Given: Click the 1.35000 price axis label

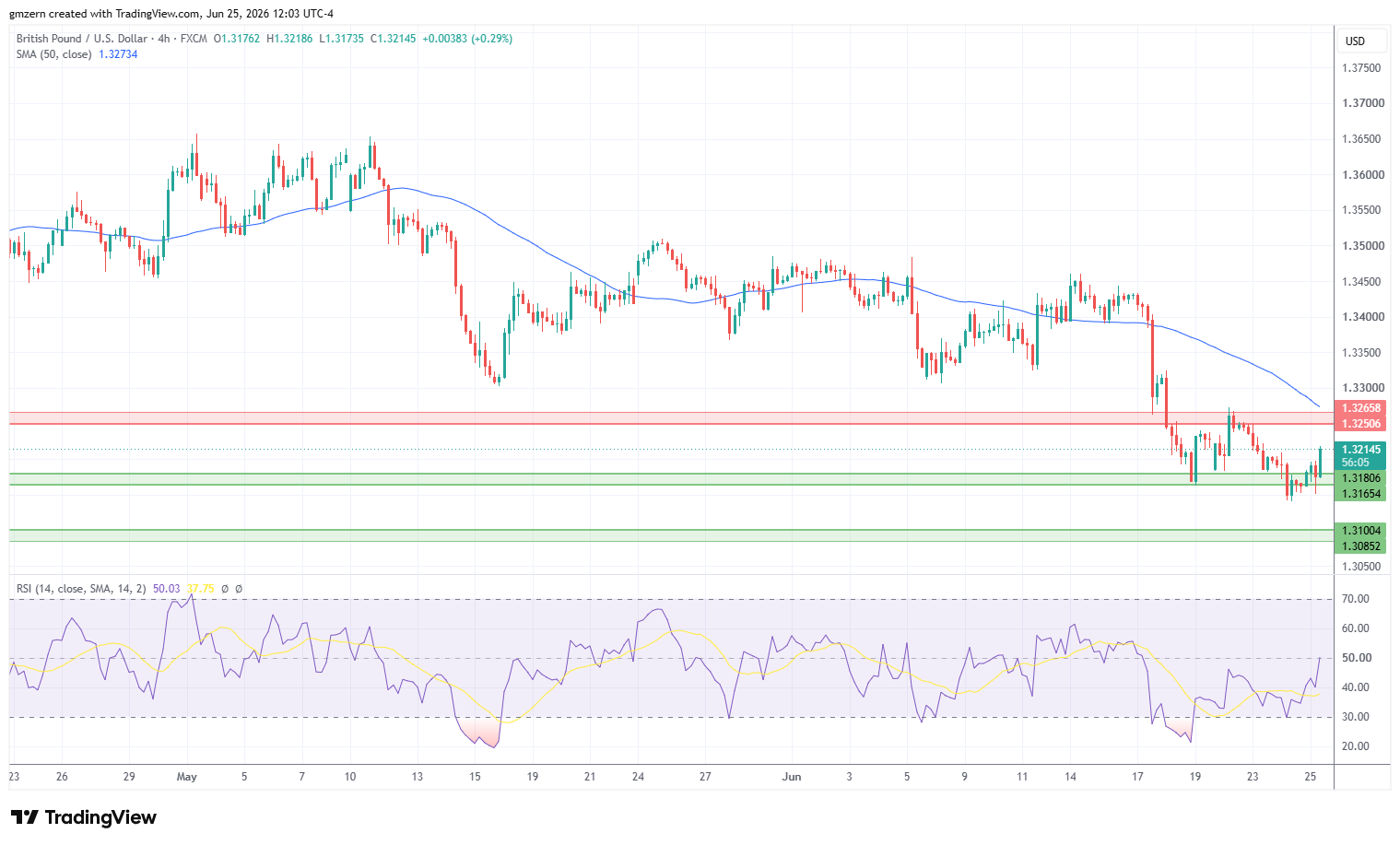Looking at the screenshot, I should 1361,246.
